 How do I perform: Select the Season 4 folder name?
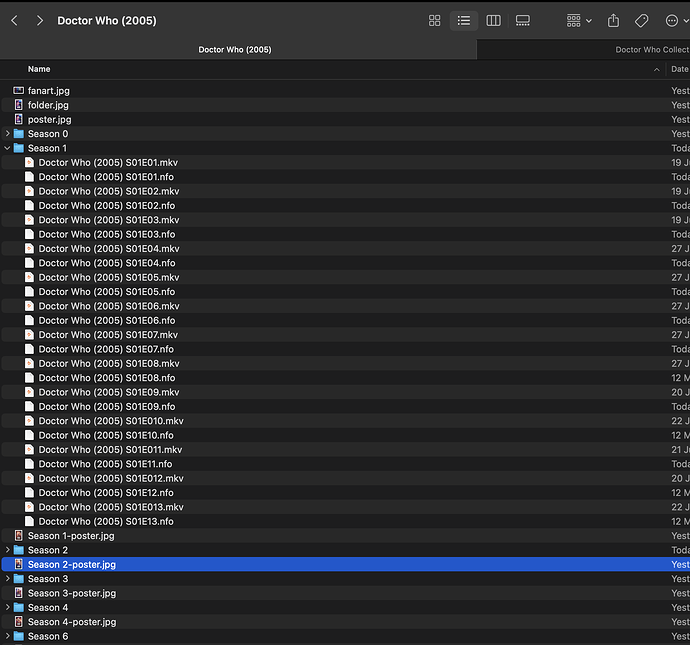click(x=48, y=607)
